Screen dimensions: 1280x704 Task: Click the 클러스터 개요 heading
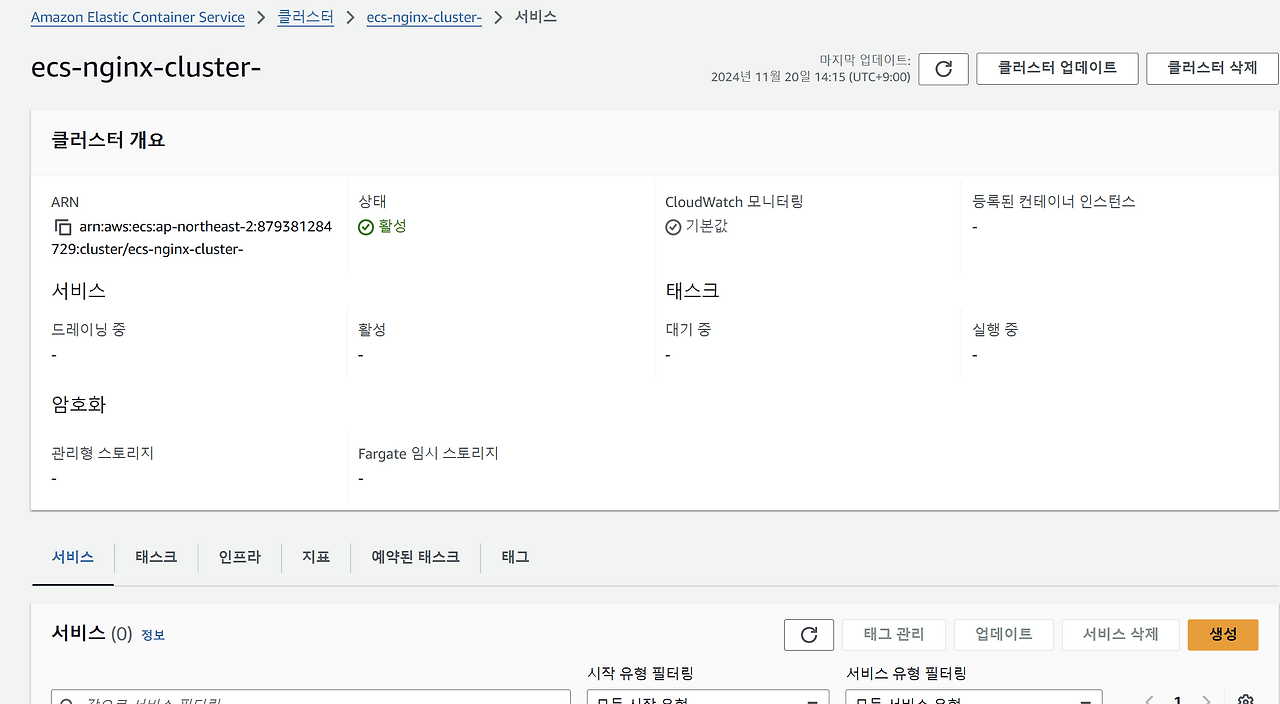[x=108, y=140]
